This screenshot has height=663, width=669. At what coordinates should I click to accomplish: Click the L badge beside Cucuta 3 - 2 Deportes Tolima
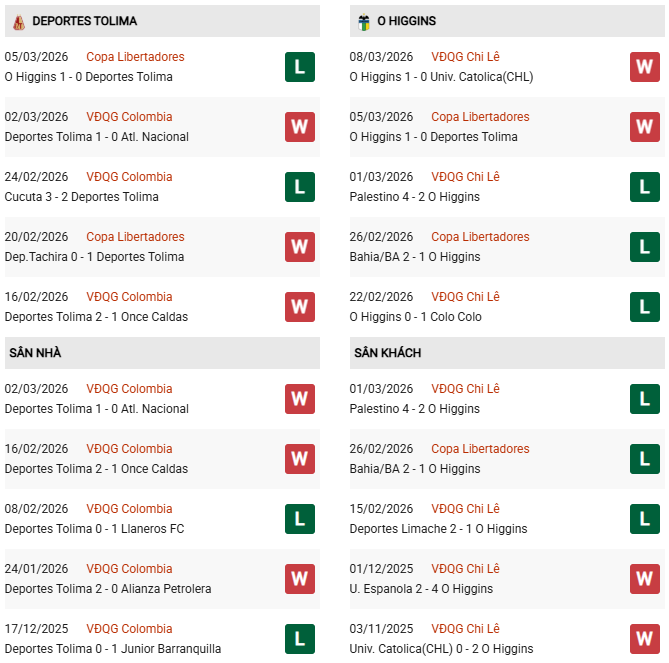pyautogui.click(x=299, y=187)
